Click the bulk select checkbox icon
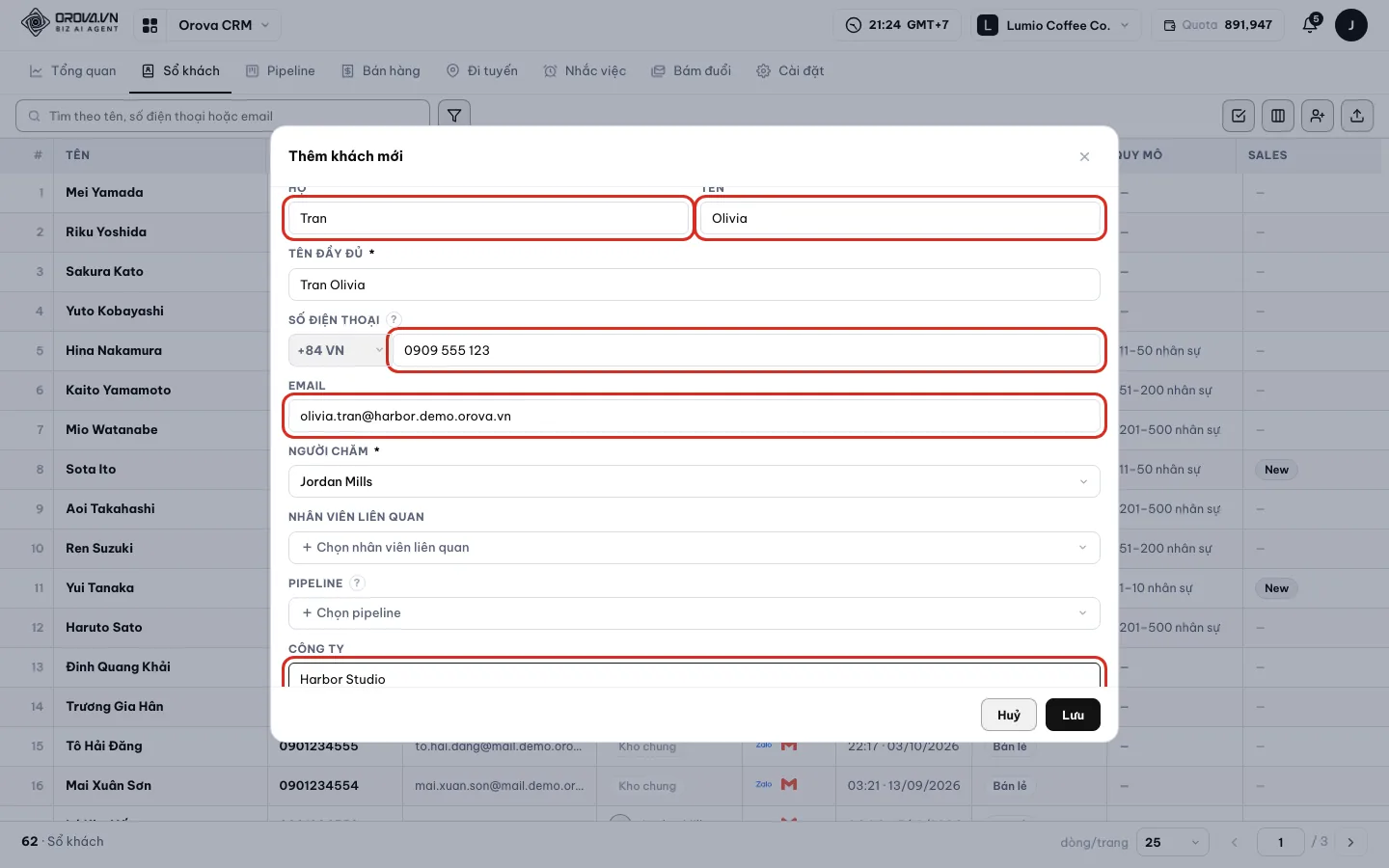Screen dimensions: 1389x868 (1239, 116)
